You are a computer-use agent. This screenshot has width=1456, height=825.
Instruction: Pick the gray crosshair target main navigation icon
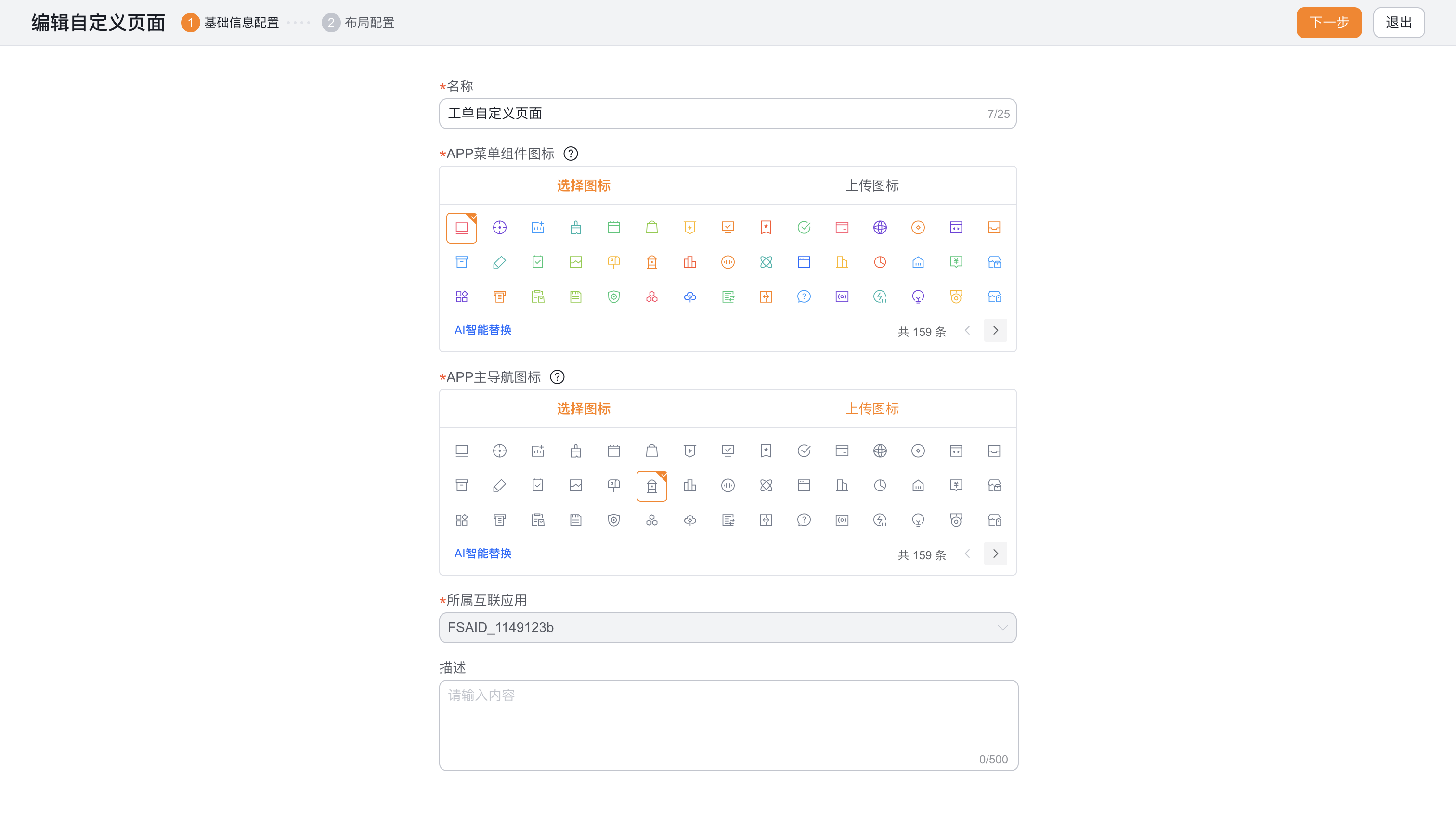[x=499, y=451]
